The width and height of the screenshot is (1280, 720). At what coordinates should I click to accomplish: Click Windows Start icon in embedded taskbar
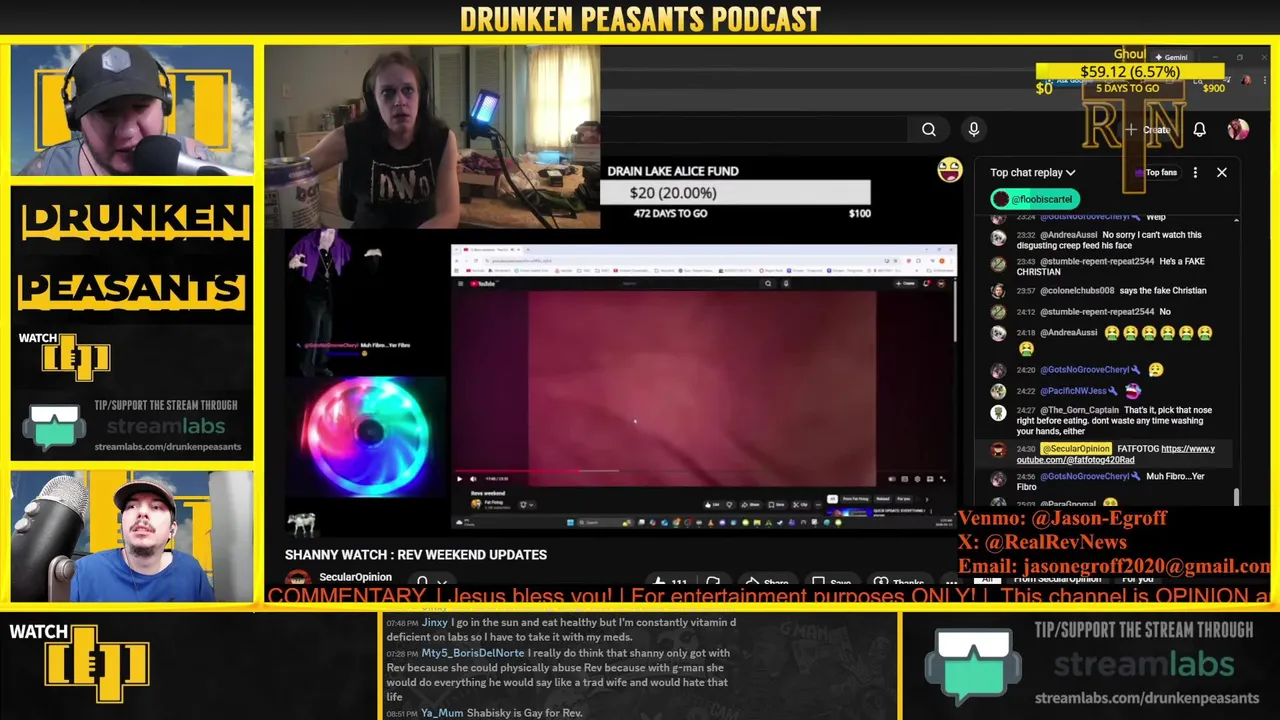[x=570, y=523]
